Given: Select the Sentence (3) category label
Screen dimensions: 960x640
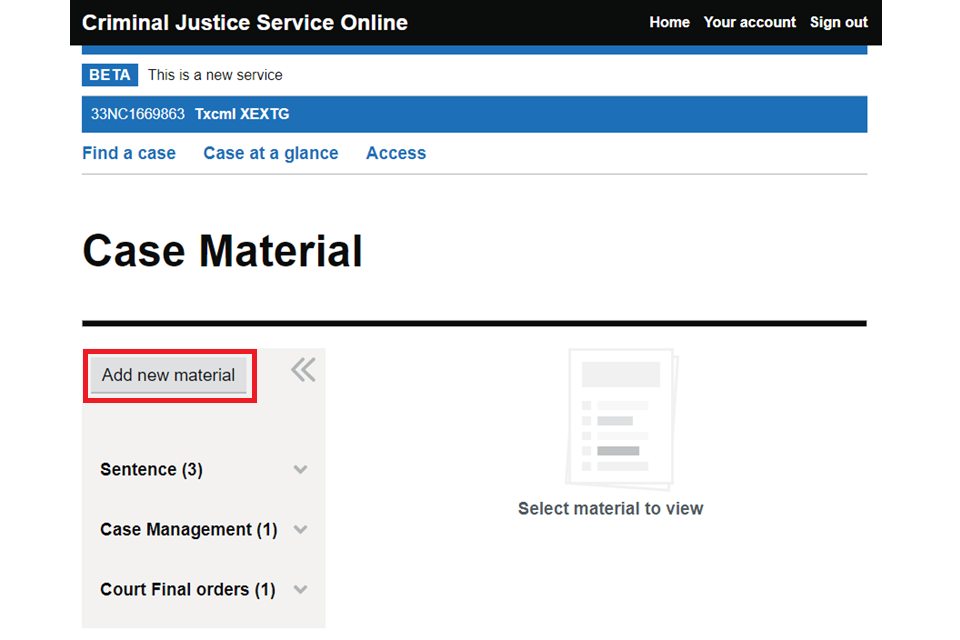Looking at the screenshot, I should (x=151, y=470).
